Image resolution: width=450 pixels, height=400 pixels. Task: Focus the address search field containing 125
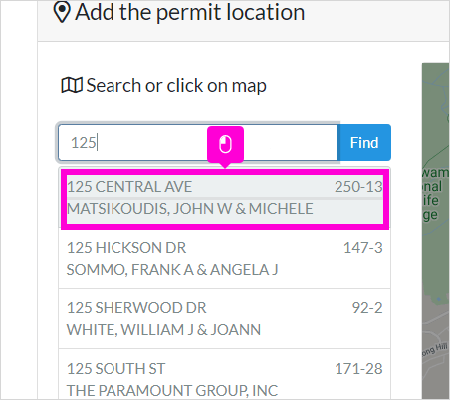point(198,143)
